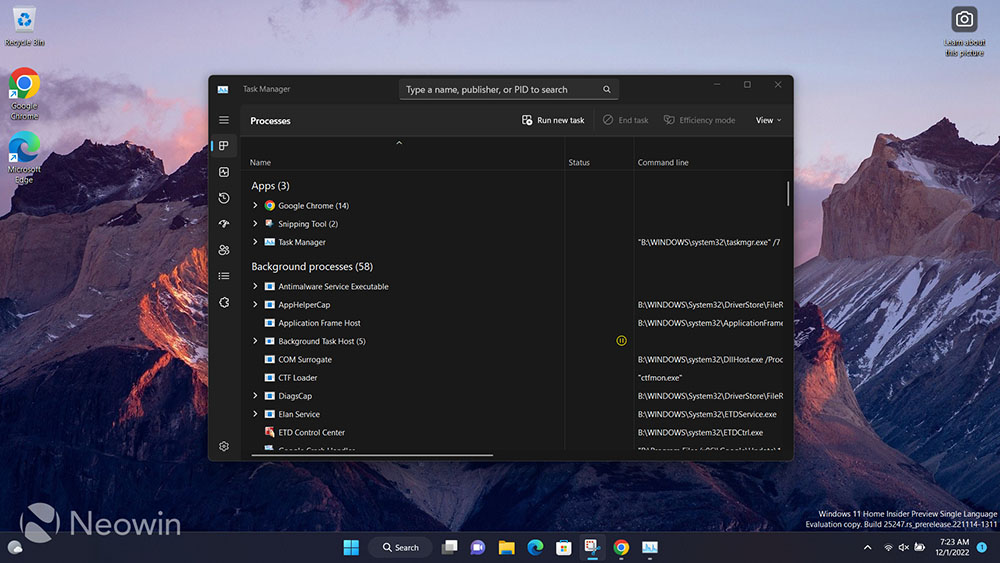Sort by the Name column header
This screenshot has height=563, width=1000.
click(261, 162)
